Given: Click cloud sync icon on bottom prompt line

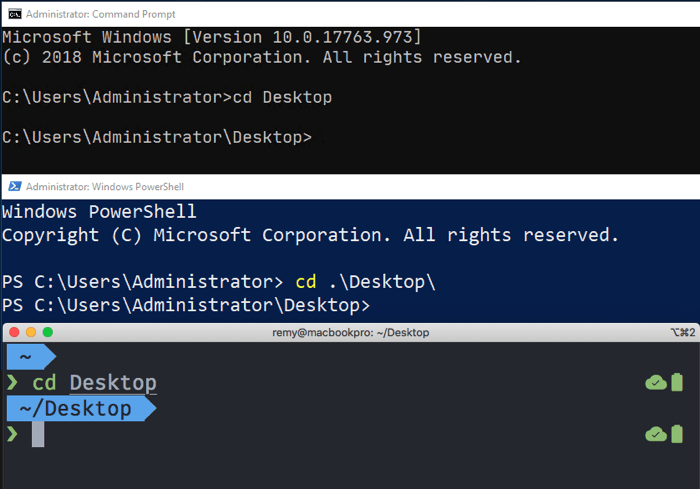Looking at the screenshot, I should point(656,434).
